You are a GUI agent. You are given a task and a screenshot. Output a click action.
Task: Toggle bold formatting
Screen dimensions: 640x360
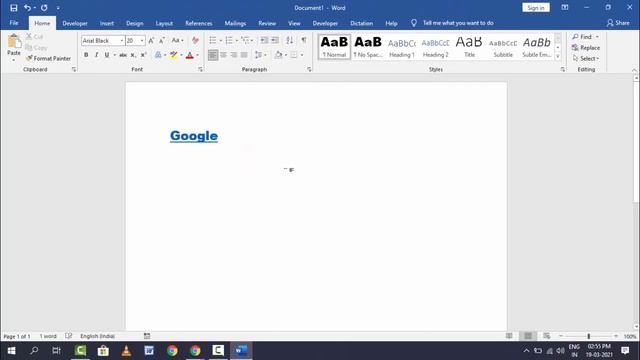[x=86, y=55]
